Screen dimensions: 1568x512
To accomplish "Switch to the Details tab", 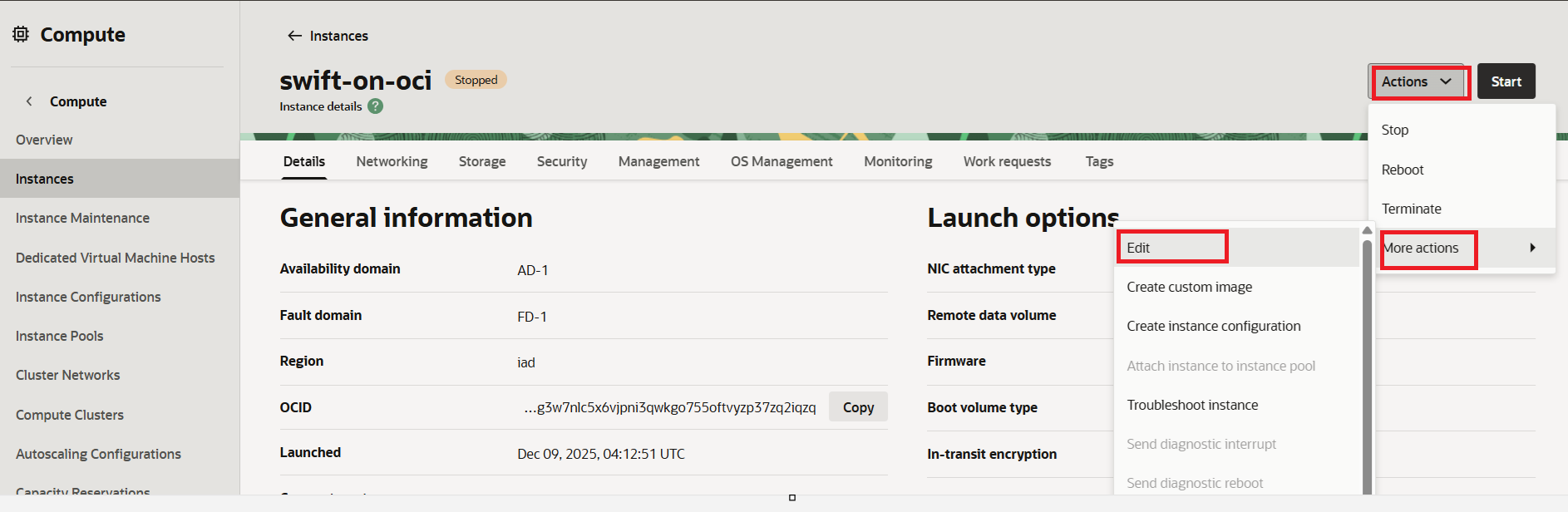I will tap(304, 161).
